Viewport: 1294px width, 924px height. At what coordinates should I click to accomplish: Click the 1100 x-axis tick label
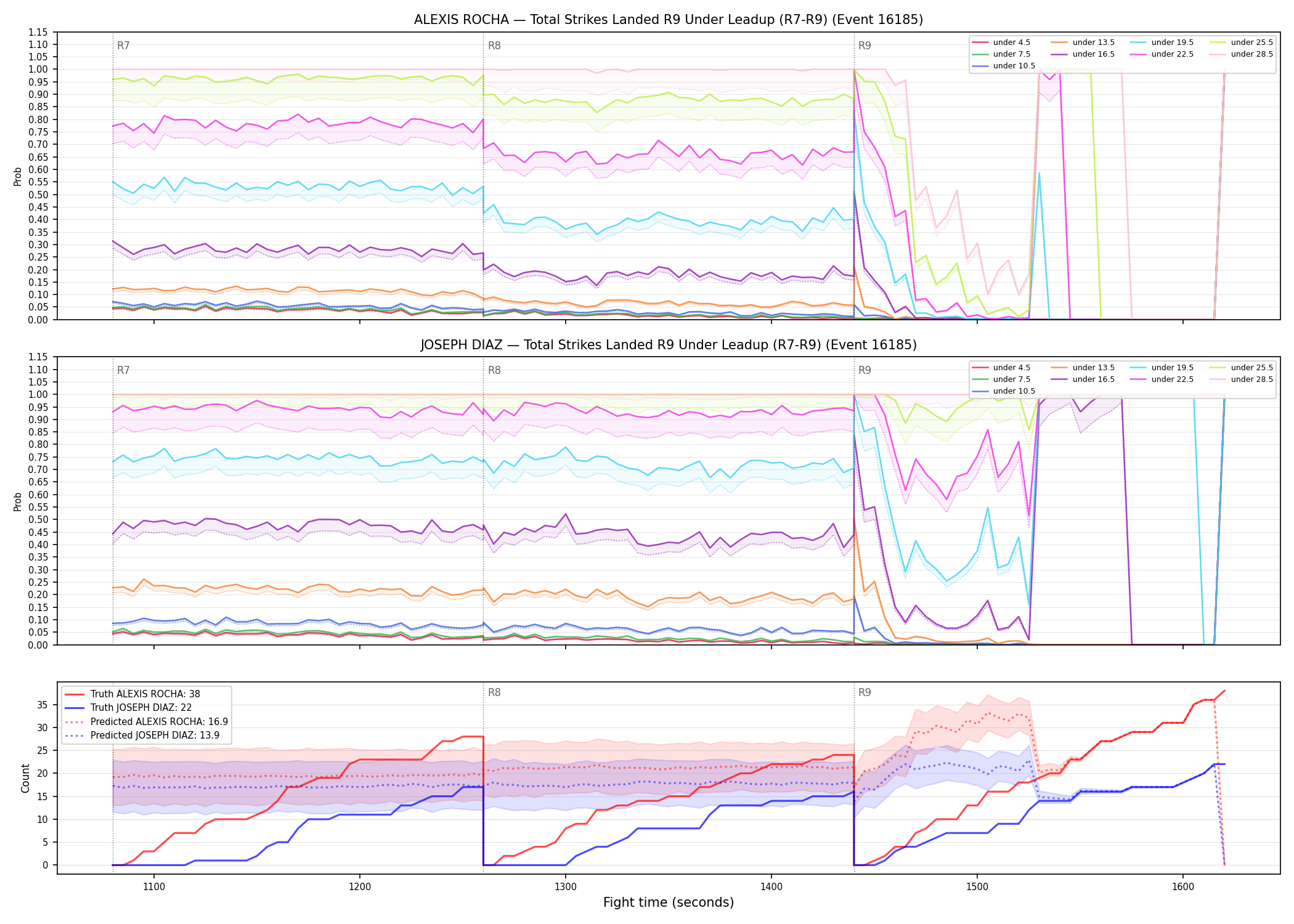[x=154, y=887]
